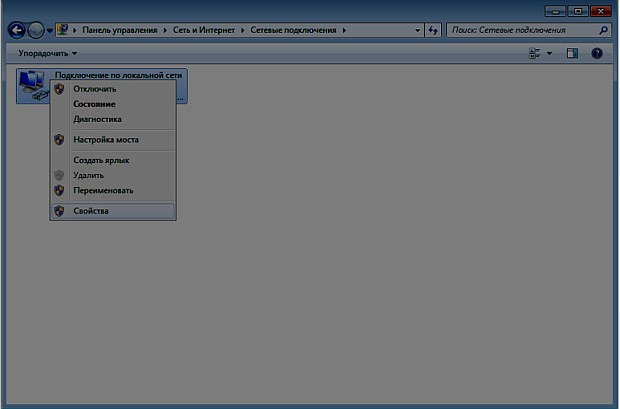Select the local area connection adapter icon
Image resolution: width=620 pixels, height=409 pixels.
click(31, 85)
